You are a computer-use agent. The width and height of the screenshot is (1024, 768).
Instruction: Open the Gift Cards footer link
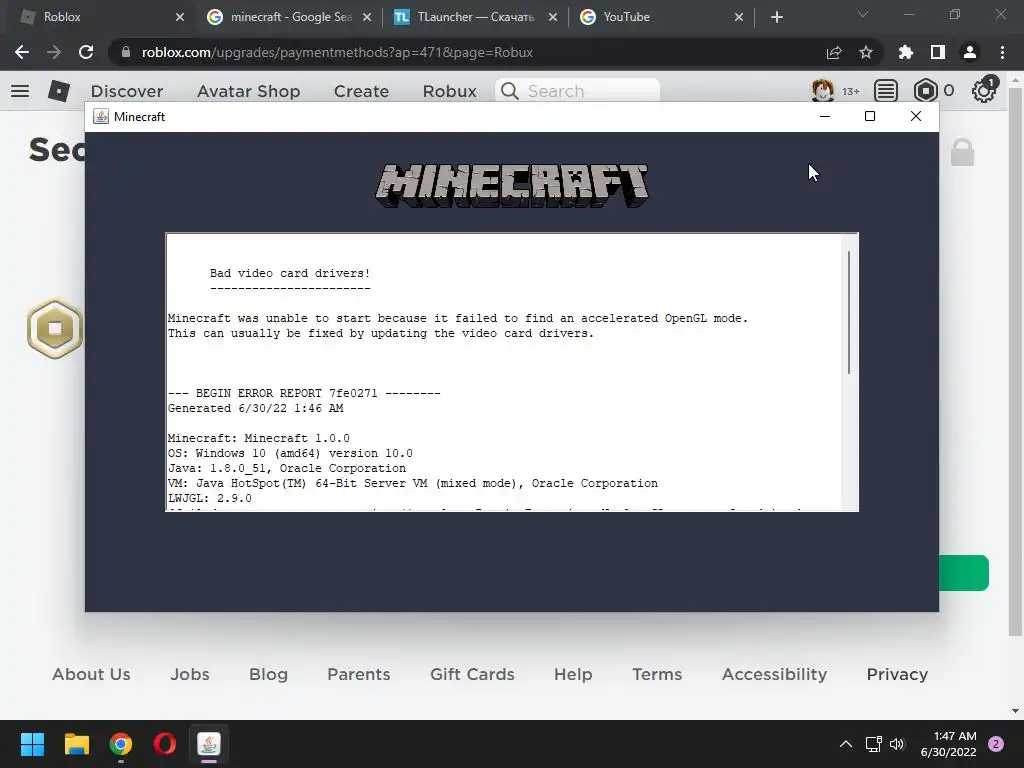click(x=472, y=674)
